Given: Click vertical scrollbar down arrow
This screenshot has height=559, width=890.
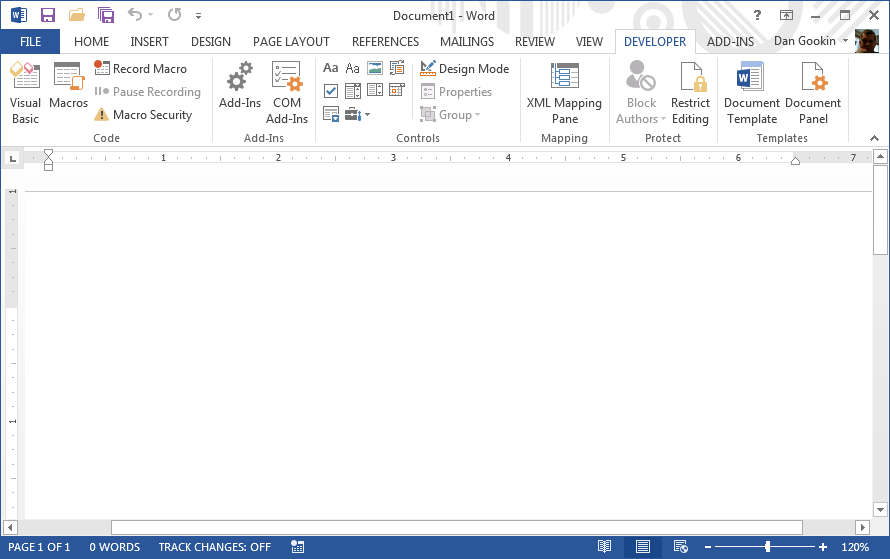Looking at the screenshot, I should coord(880,509).
